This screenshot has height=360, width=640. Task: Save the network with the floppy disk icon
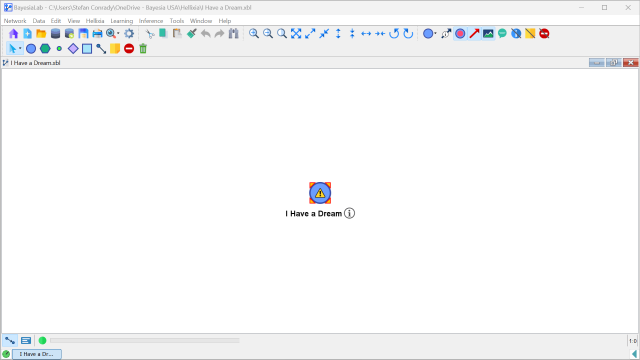point(83,33)
